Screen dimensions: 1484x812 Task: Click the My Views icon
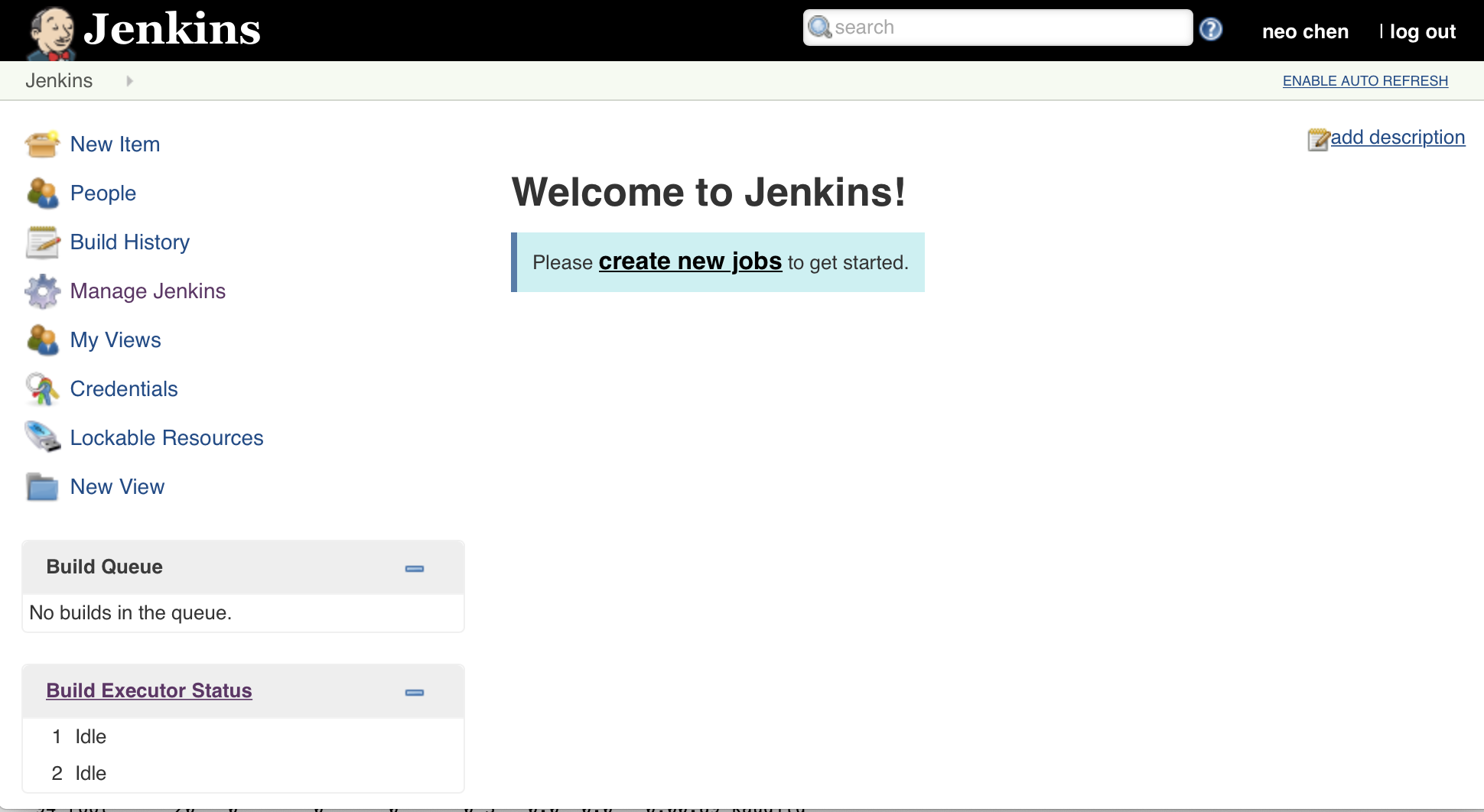pyautogui.click(x=42, y=339)
